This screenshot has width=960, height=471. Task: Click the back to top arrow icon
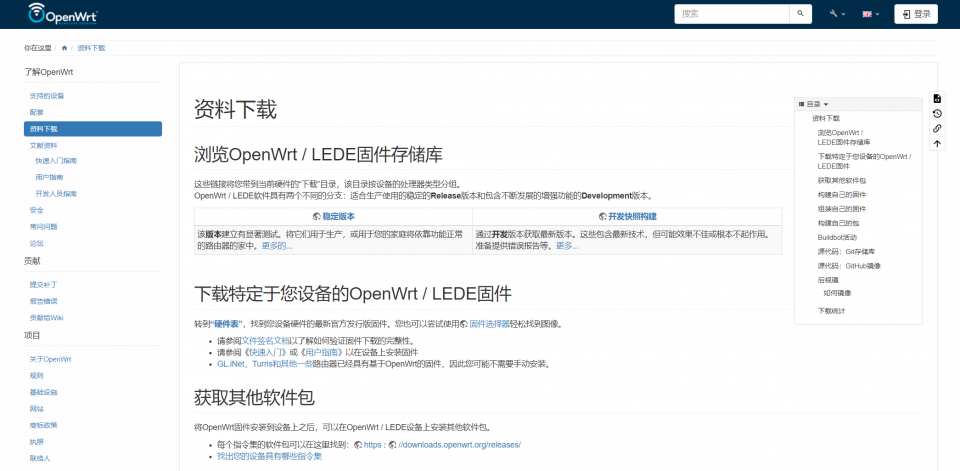click(x=937, y=143)
